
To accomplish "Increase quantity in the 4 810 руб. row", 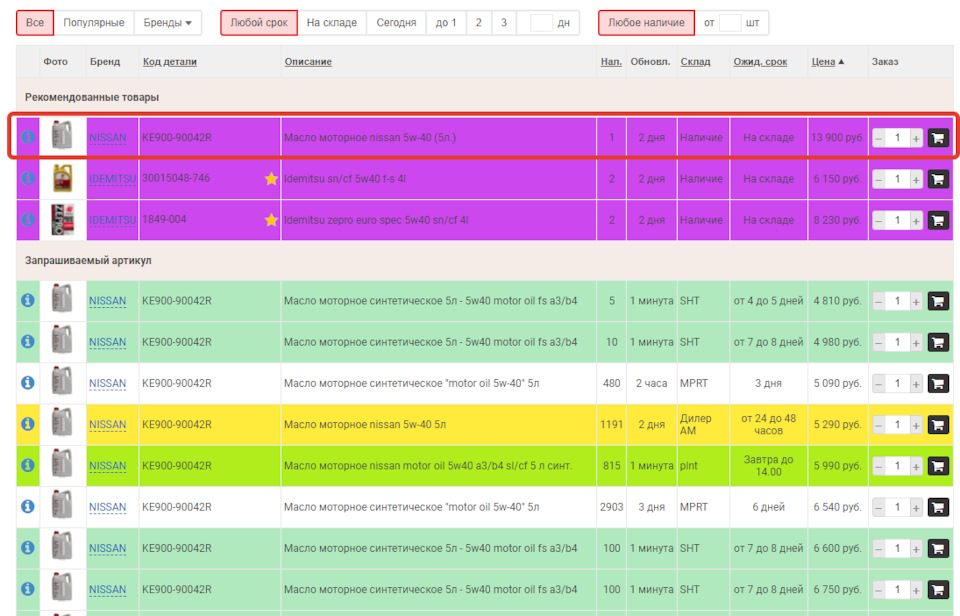I will (x=916, y=301).
